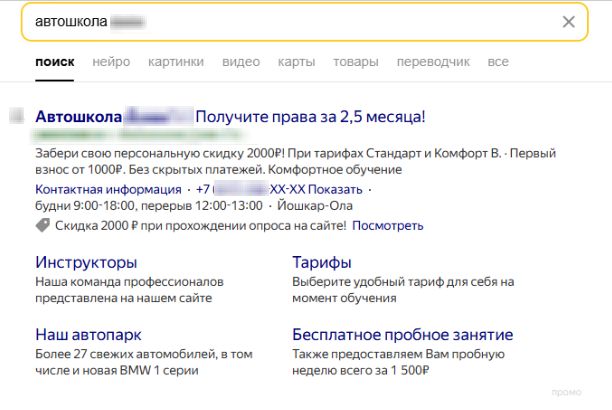The width and height of the screenshot is (612, 410).
Task: Switch to the карты tab
Action: pos(296,62)
